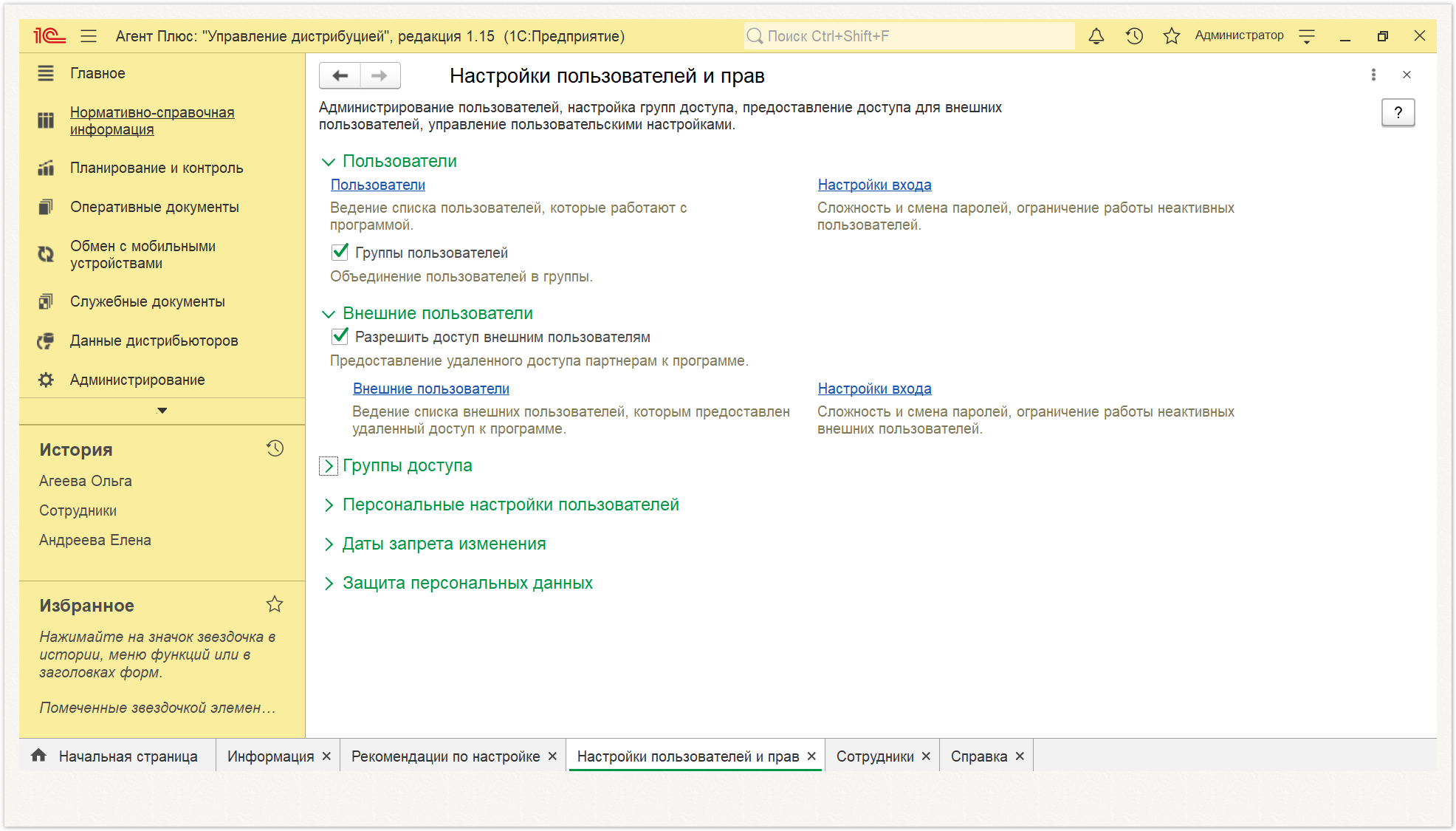Open the Администрирование section

pyautogui.click(x=137, y=380)
